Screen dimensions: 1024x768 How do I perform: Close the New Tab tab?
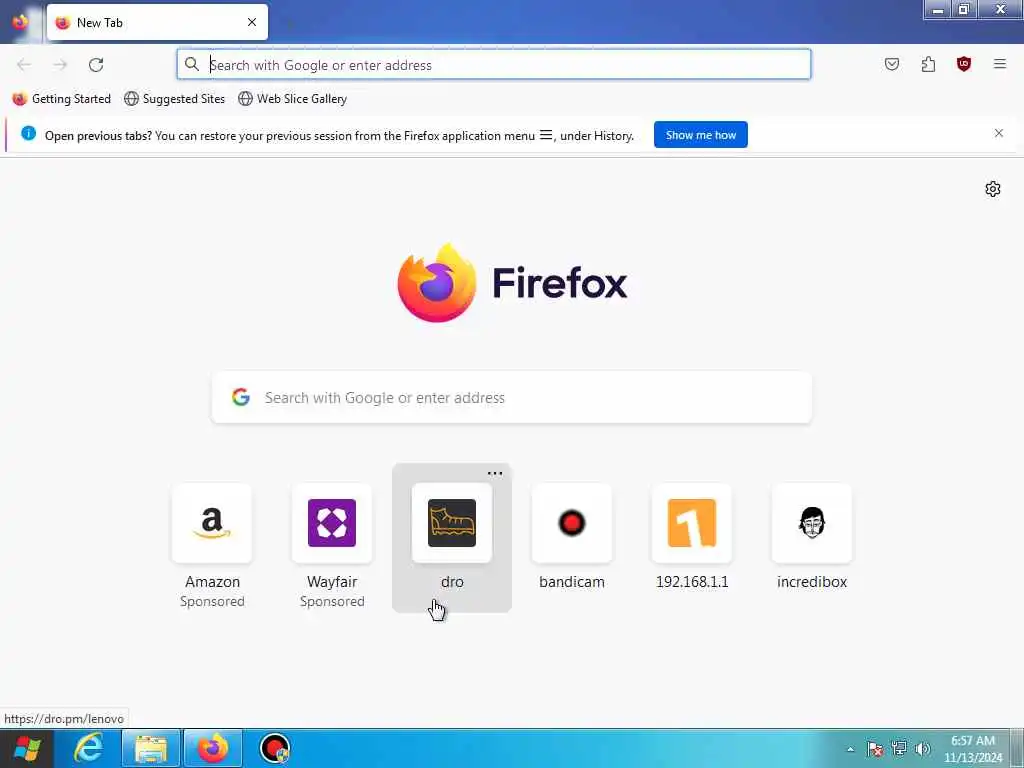tap(252, 22)
